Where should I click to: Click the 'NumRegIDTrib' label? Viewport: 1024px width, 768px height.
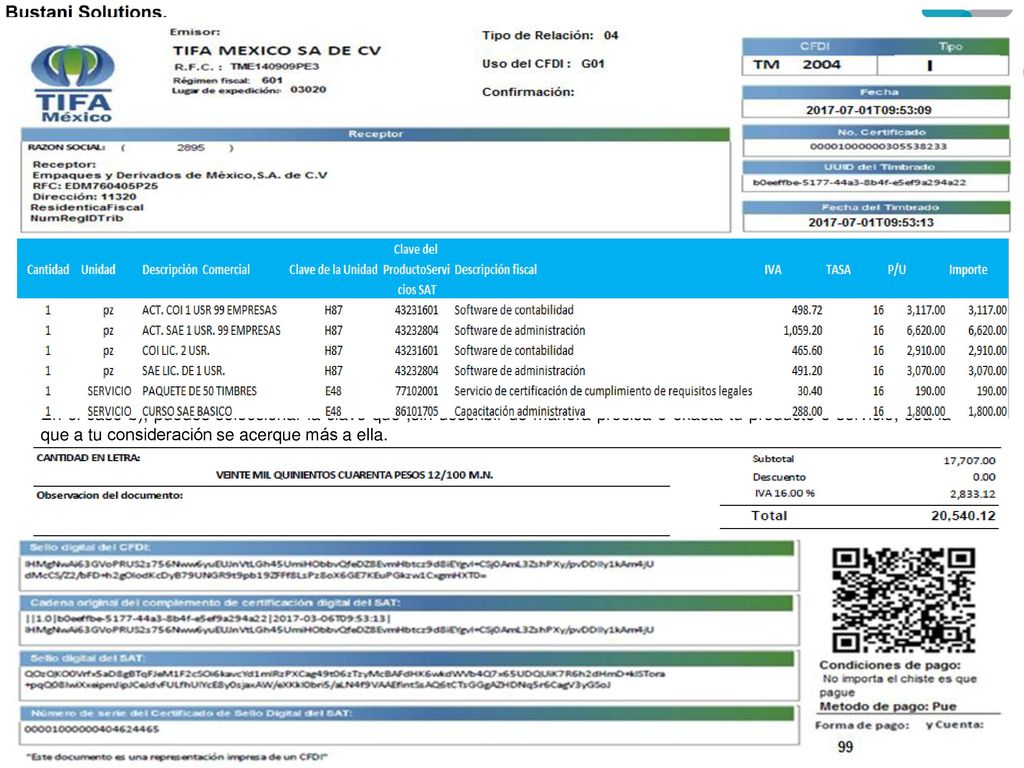coord(76,218)
